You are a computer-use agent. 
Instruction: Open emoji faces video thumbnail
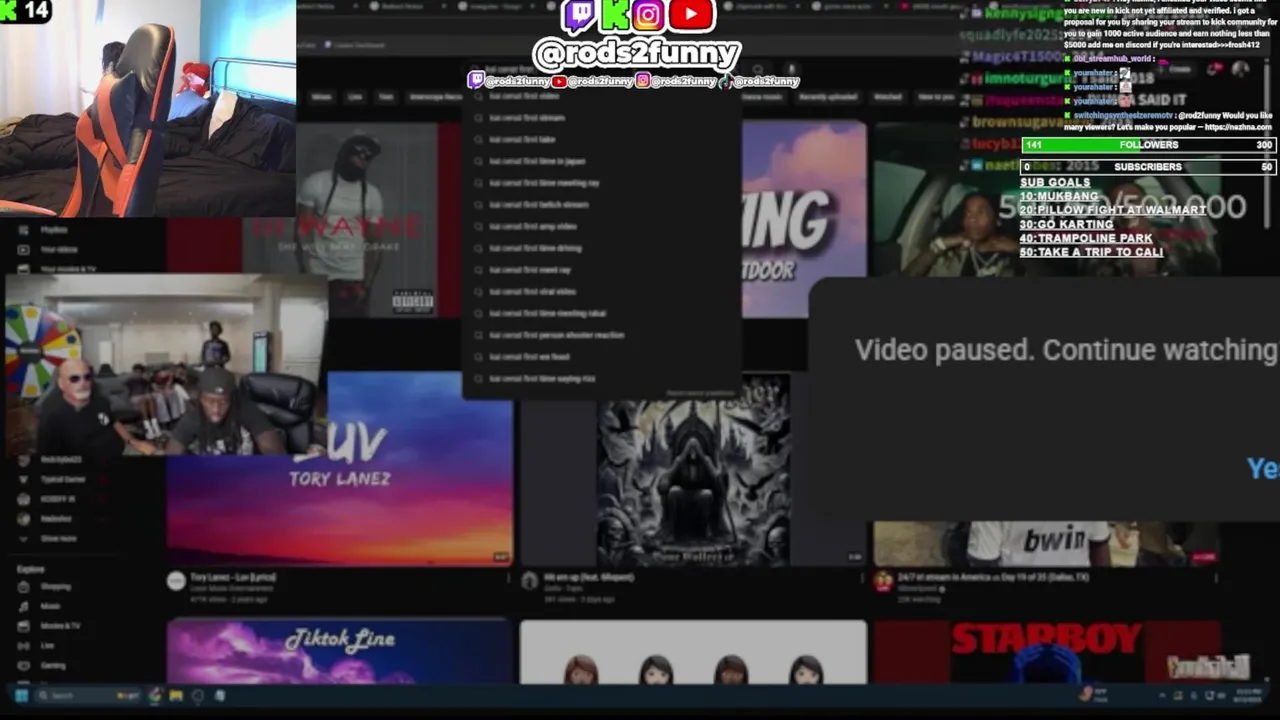click(x=693, y=652)
